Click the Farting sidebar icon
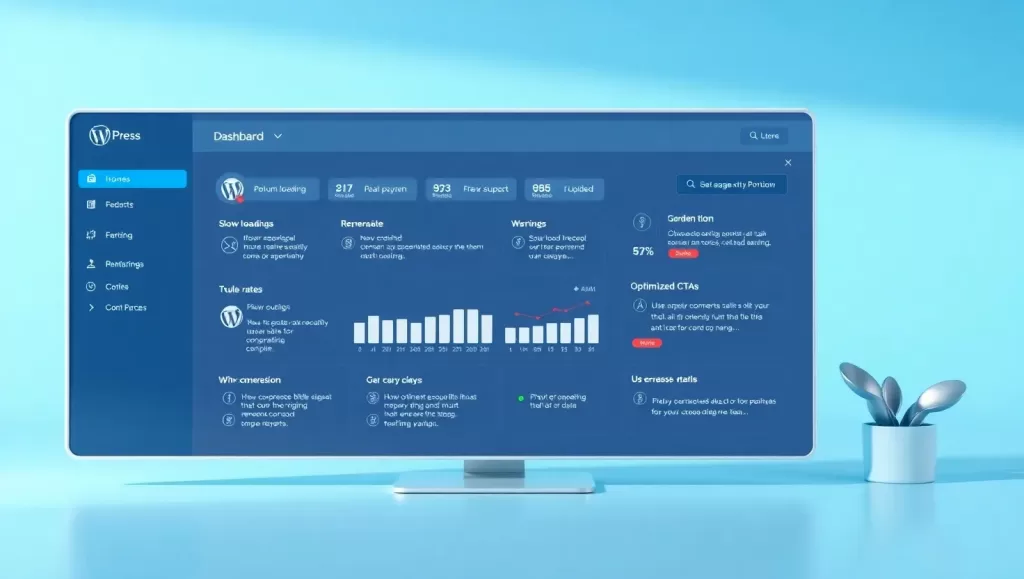The image size is (1024, 579). pos(91,235)
